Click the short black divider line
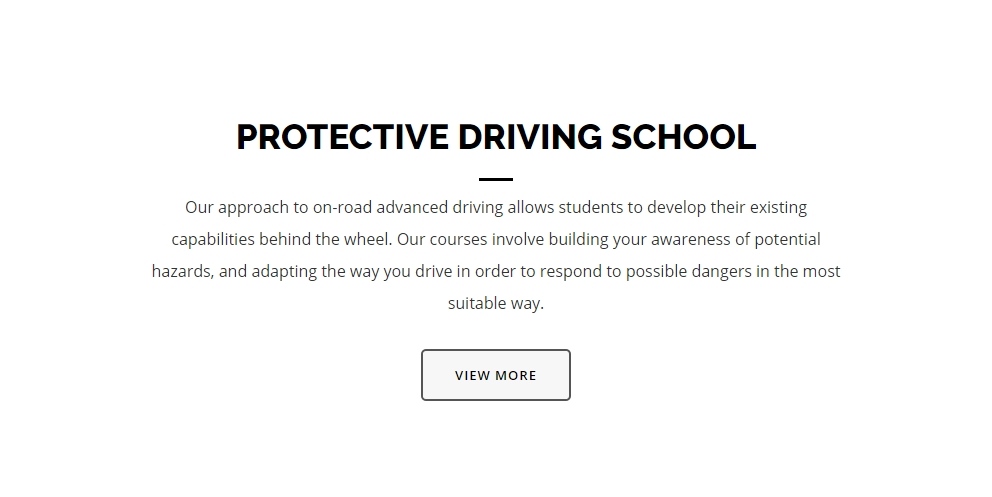992x497 pixels. pyautogui.click(x=496, y=180)
